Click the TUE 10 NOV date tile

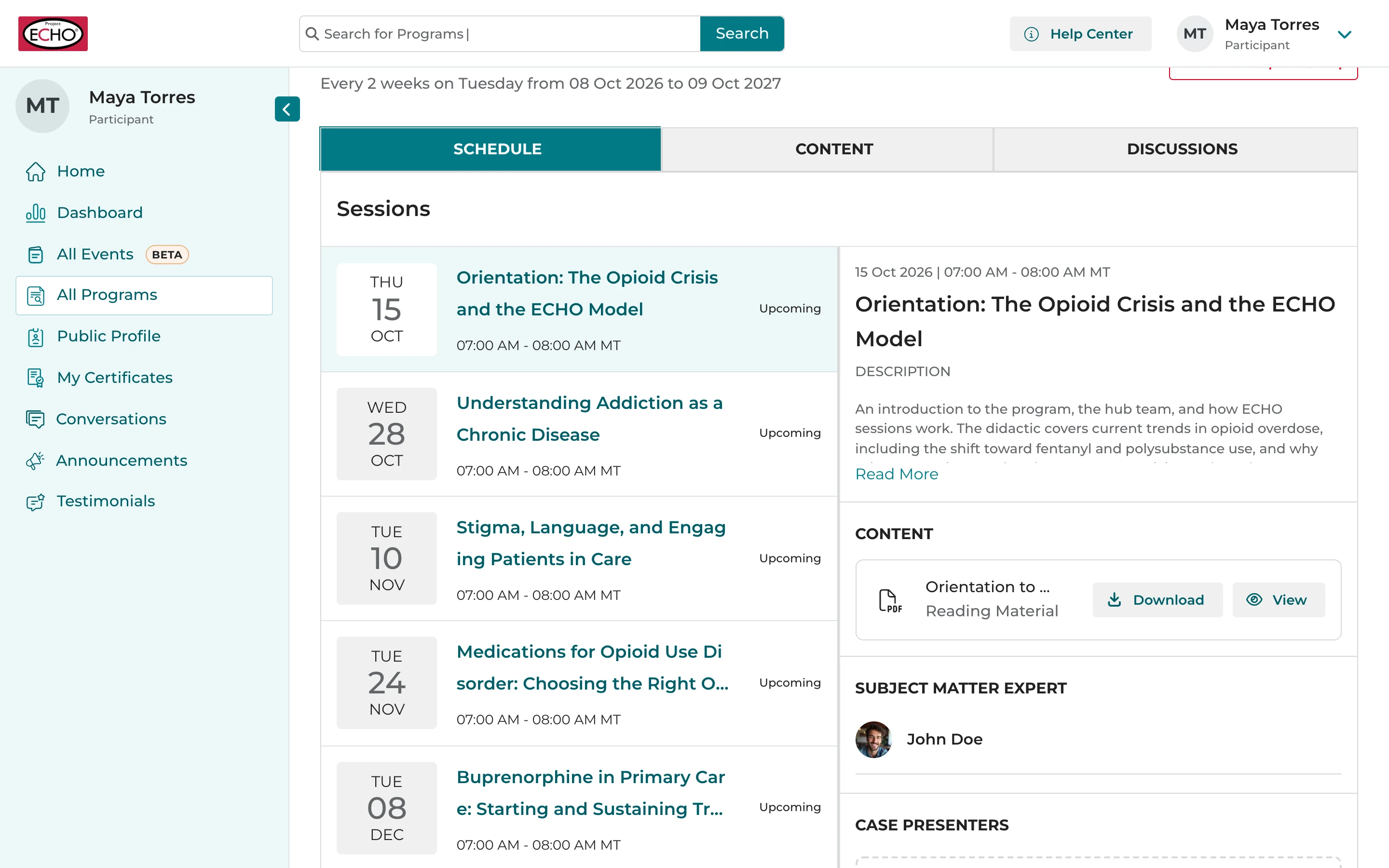point(387,558)
